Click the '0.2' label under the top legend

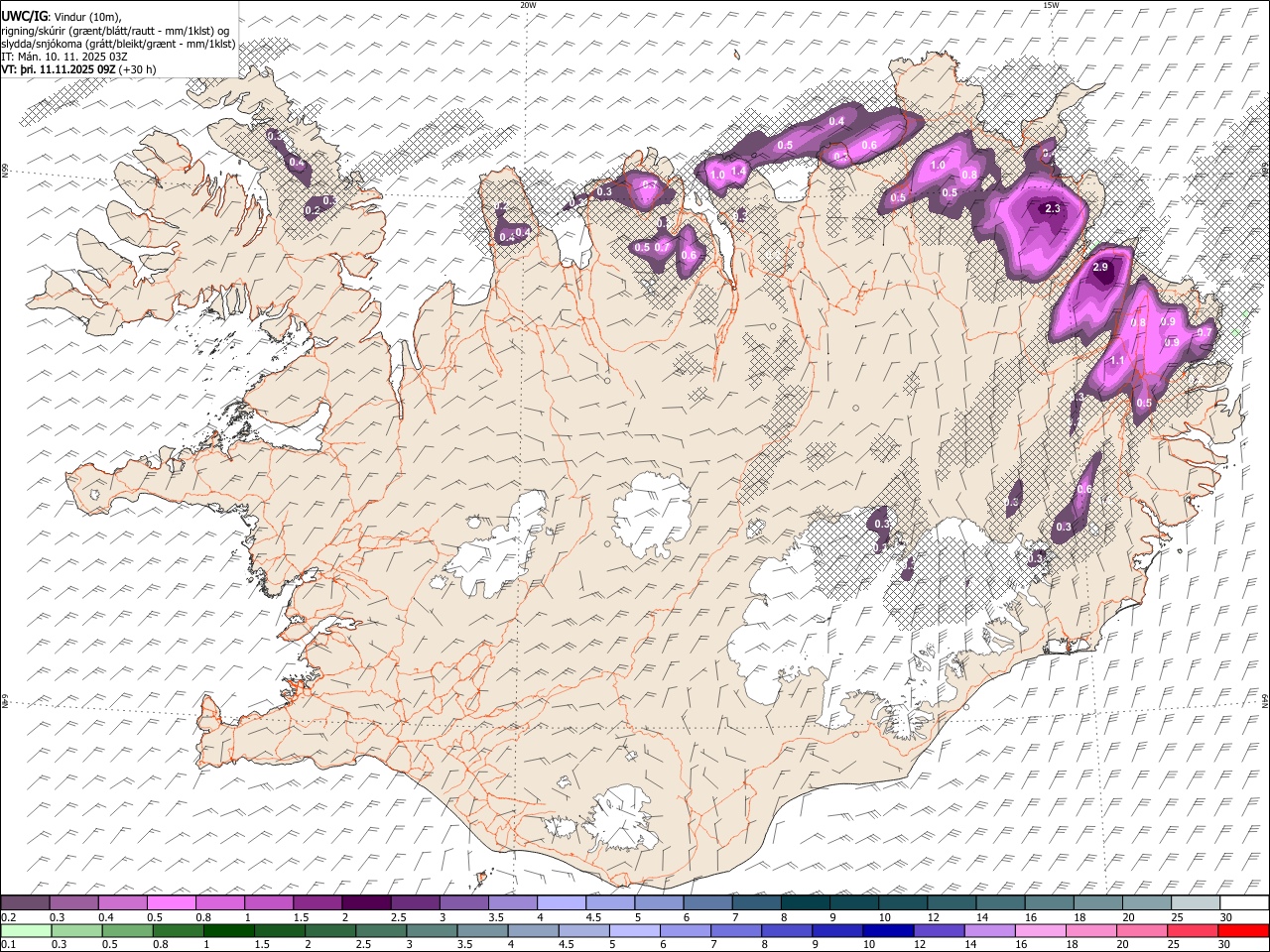tap(8, 917)
